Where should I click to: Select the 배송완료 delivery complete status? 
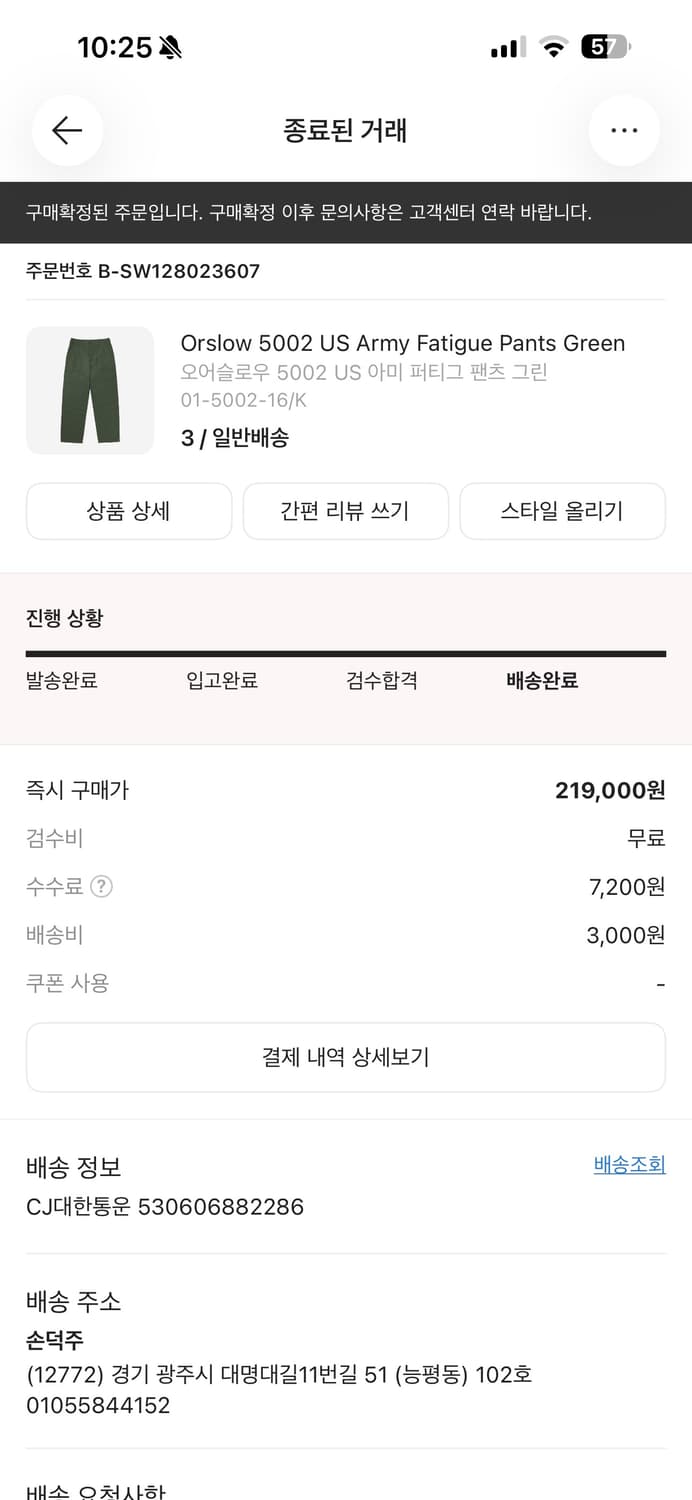(539, 681)
